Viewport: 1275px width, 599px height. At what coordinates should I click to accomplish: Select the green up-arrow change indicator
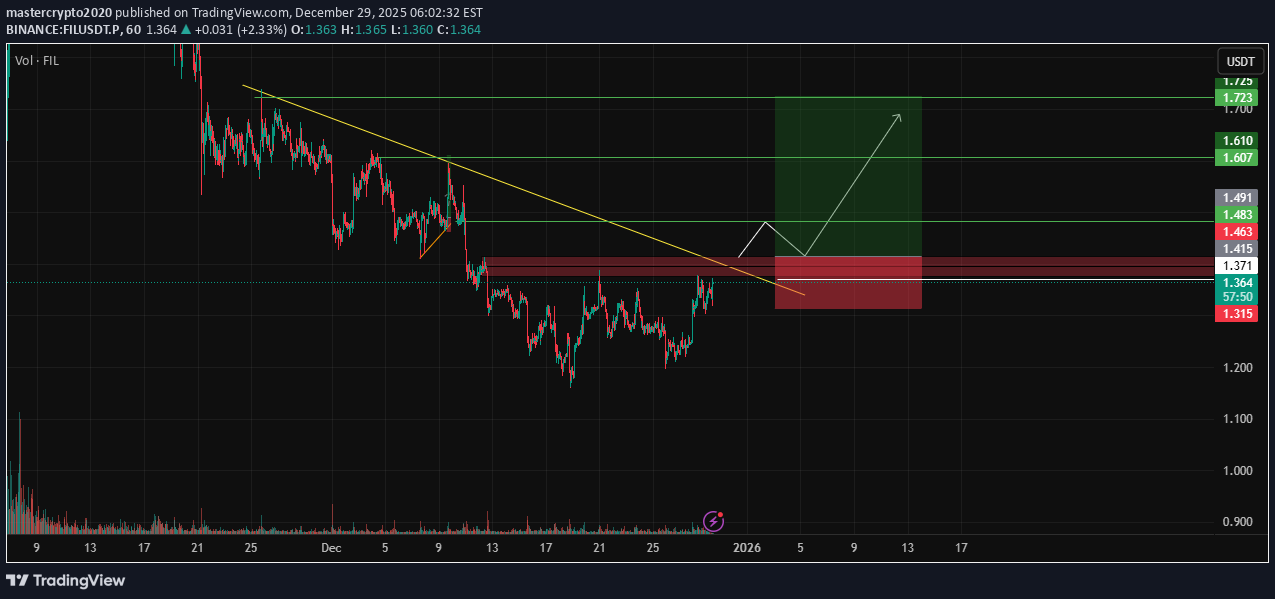[184, 29]
